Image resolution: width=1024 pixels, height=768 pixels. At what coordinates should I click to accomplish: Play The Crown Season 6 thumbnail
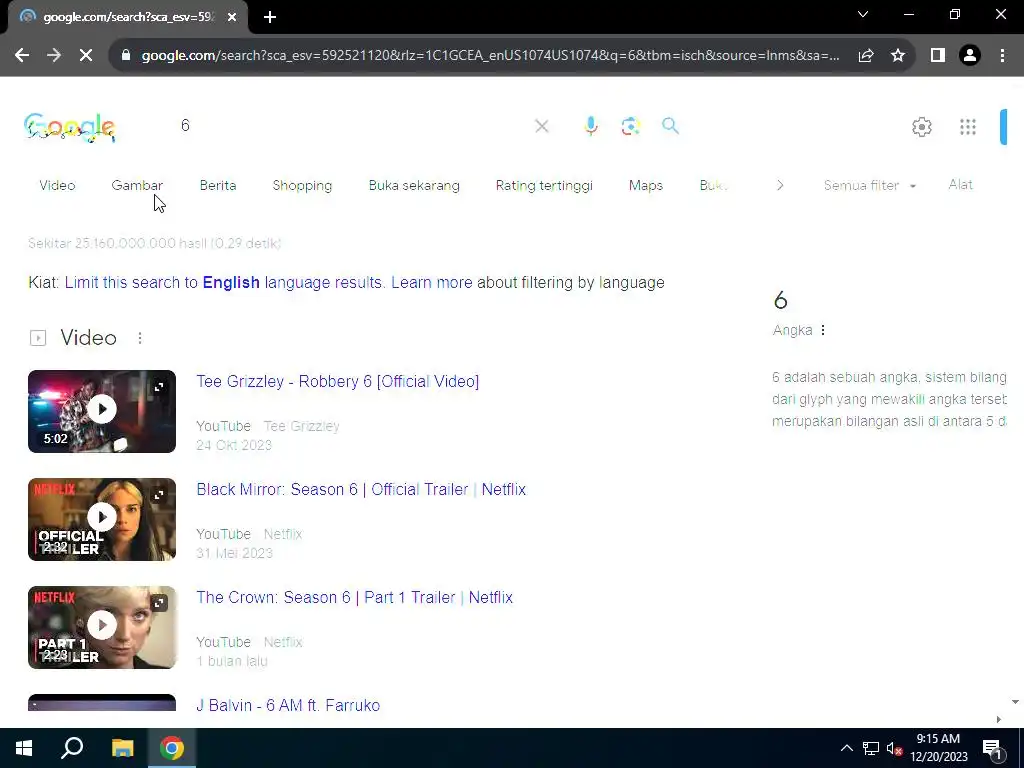pyautogui.click(x=102, y=627)
